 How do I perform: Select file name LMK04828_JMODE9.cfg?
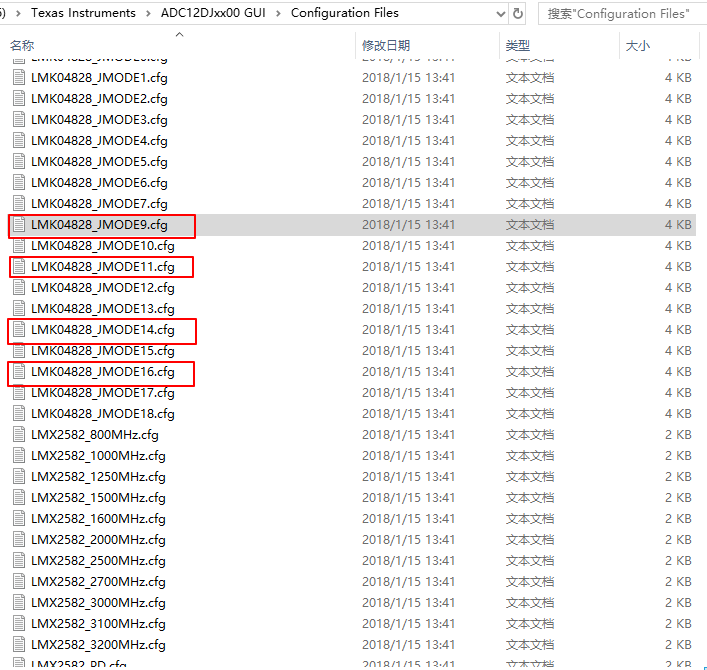point(99,225)
